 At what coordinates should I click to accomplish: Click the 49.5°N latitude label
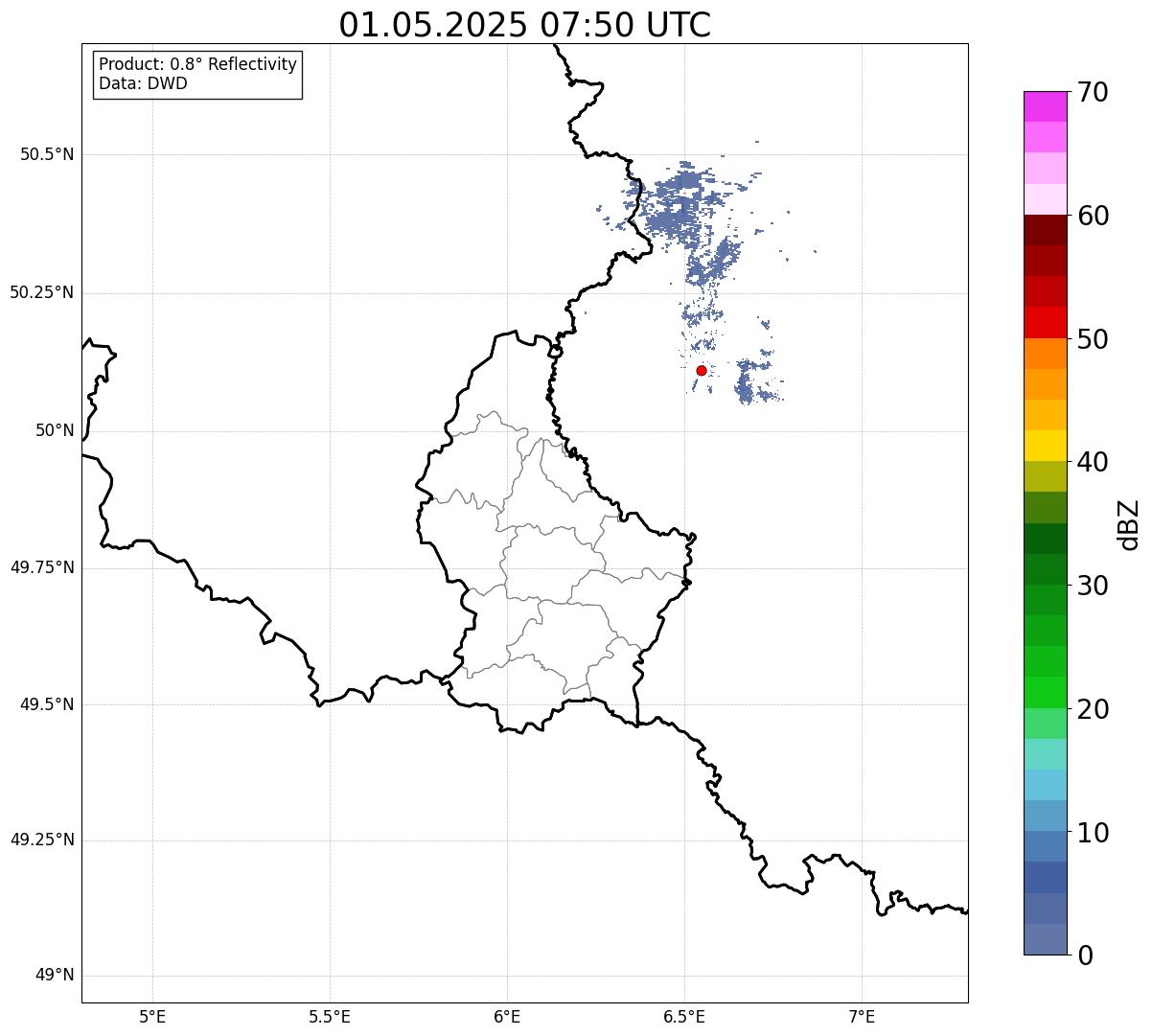pyautogui.click(x=47, y=704)
